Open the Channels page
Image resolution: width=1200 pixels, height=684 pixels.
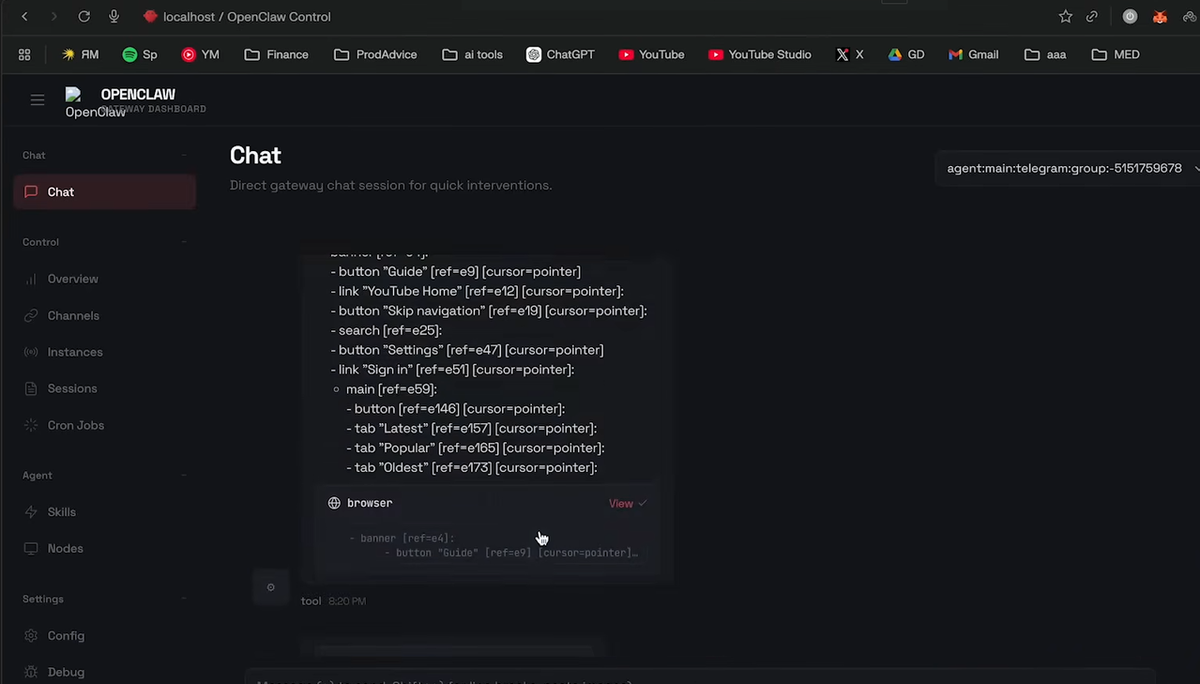coord(104,316)
